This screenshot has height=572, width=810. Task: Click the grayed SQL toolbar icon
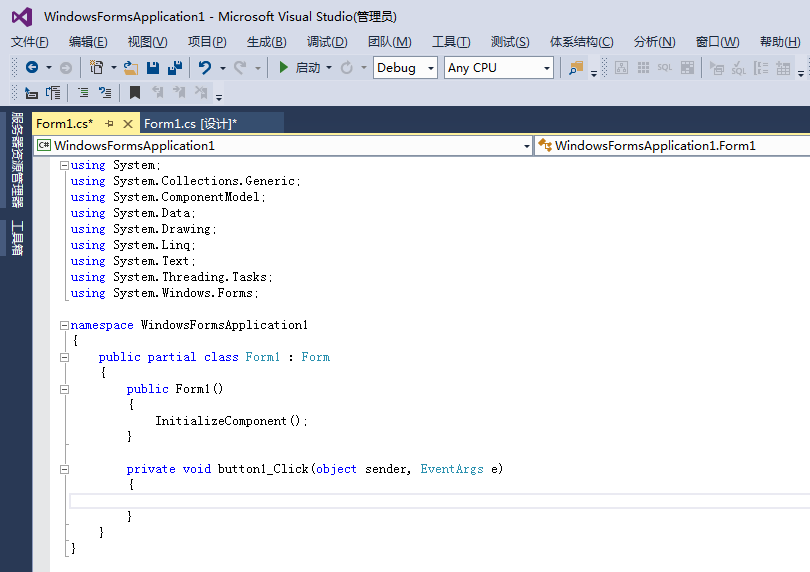[664, 67]
